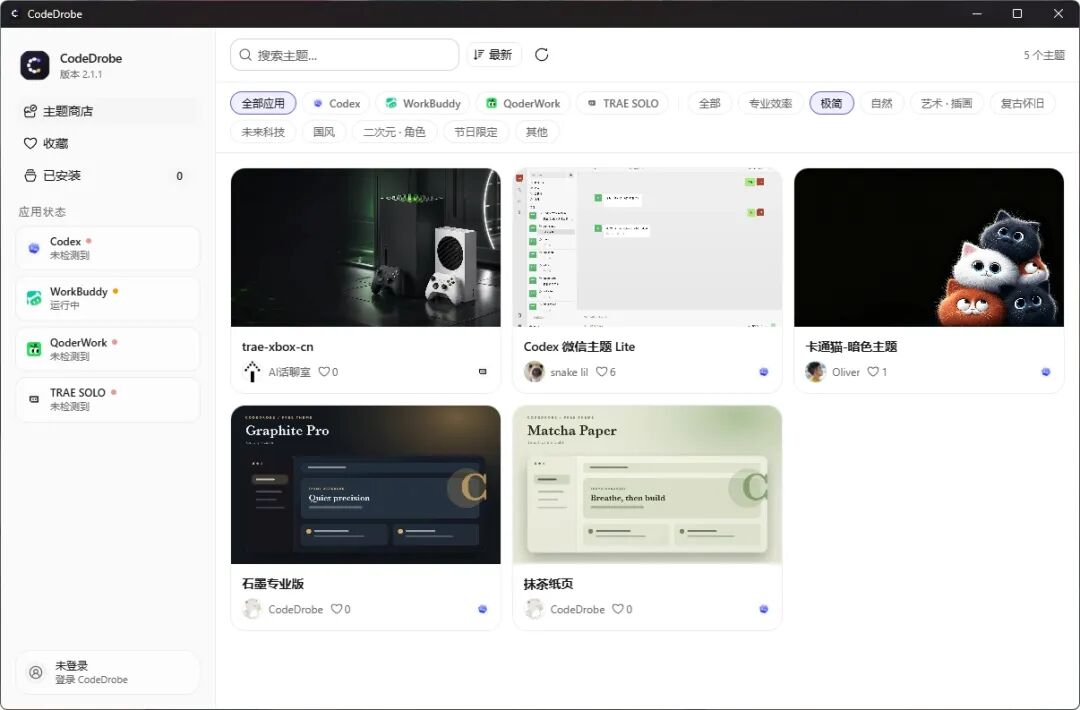Click CodeDrobe avatar on 抹茶纸页
This screenshot has width=1080, height=710.
pos(534,609)
